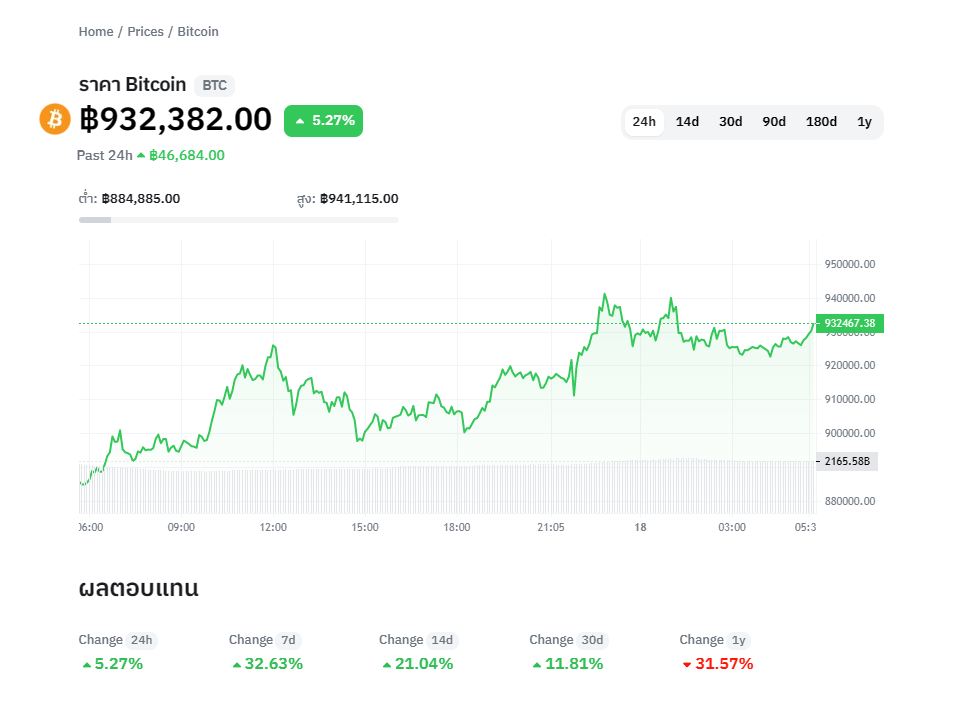The image size is (953, 709).
Task: Switch chart range to 90d
Action: tap(774, 122)
